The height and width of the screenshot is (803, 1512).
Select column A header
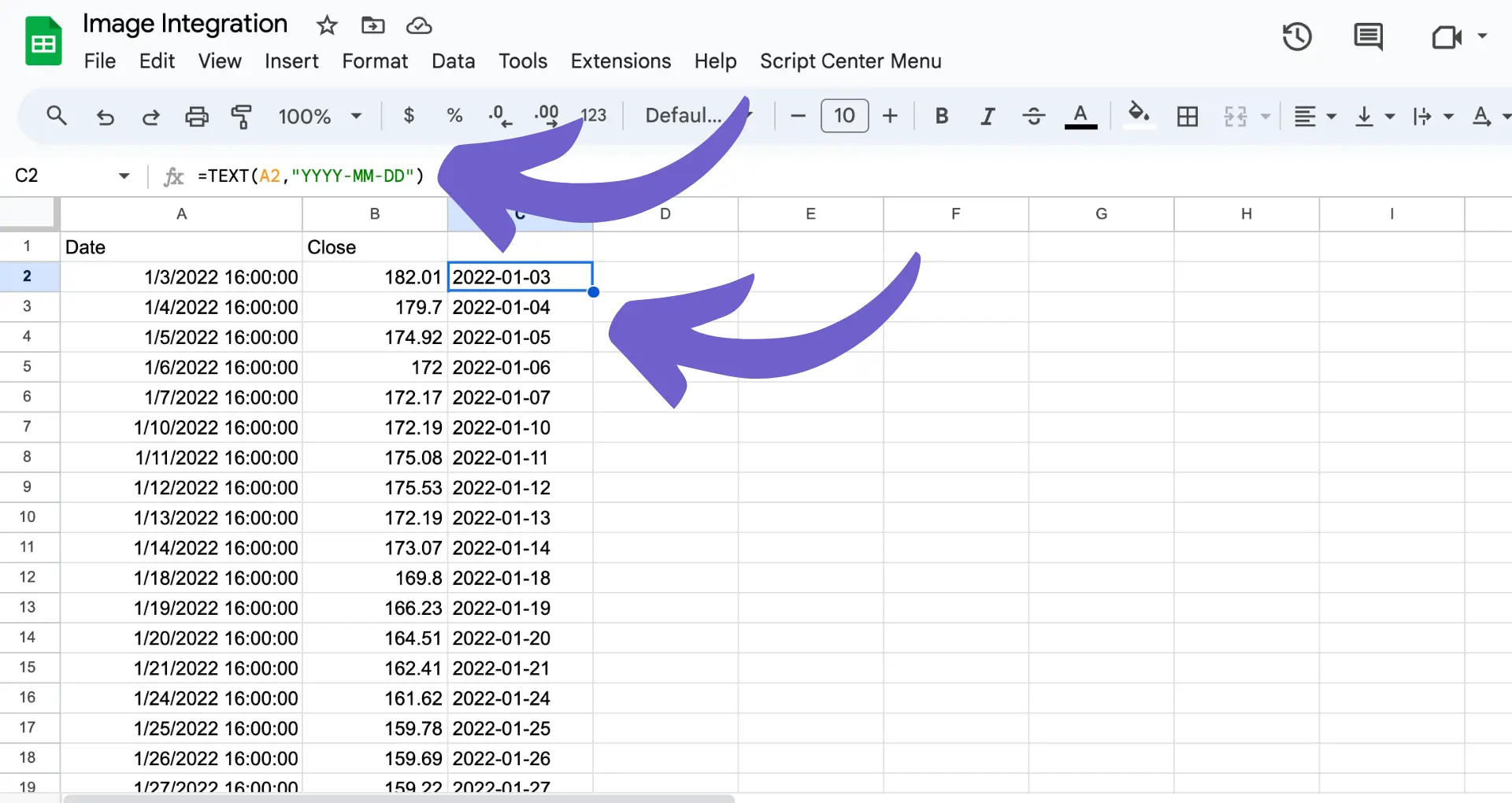(x=181, y=214)
